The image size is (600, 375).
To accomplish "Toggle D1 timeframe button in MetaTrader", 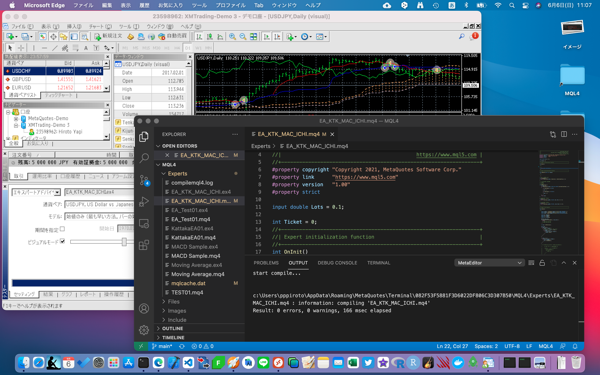I will pyautogui.click(x=188, y=48).
